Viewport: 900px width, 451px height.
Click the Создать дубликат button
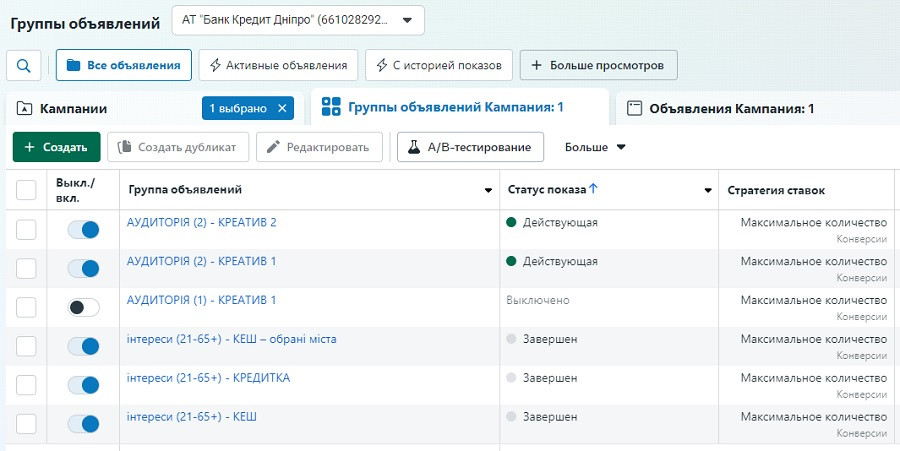[178, 147]
